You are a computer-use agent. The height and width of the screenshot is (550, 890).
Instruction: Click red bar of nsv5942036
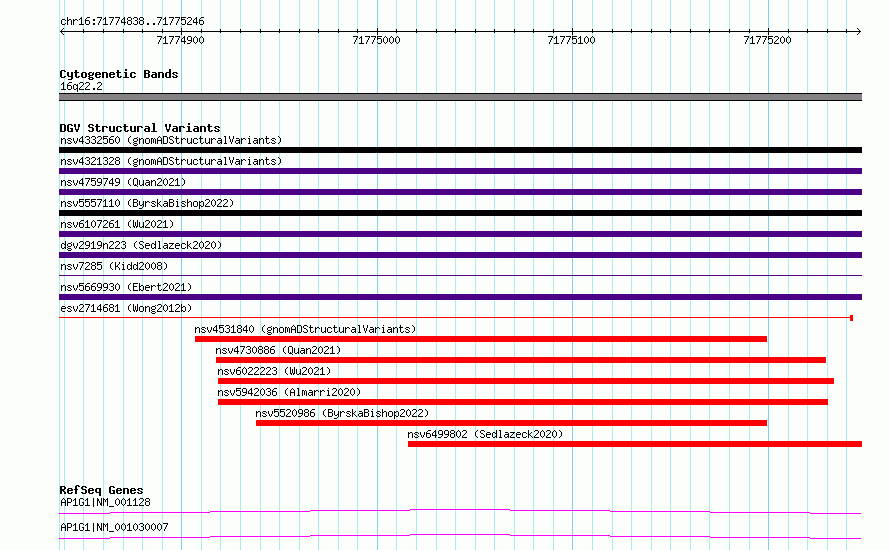tap(523, 402)
